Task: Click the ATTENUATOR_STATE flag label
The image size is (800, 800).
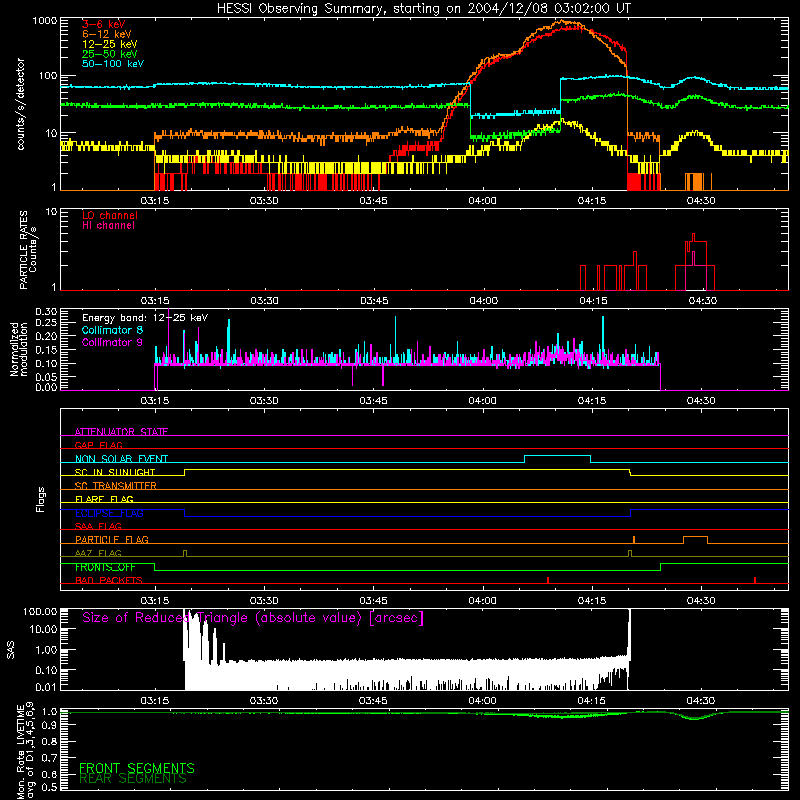Action: tap(121, 432)
